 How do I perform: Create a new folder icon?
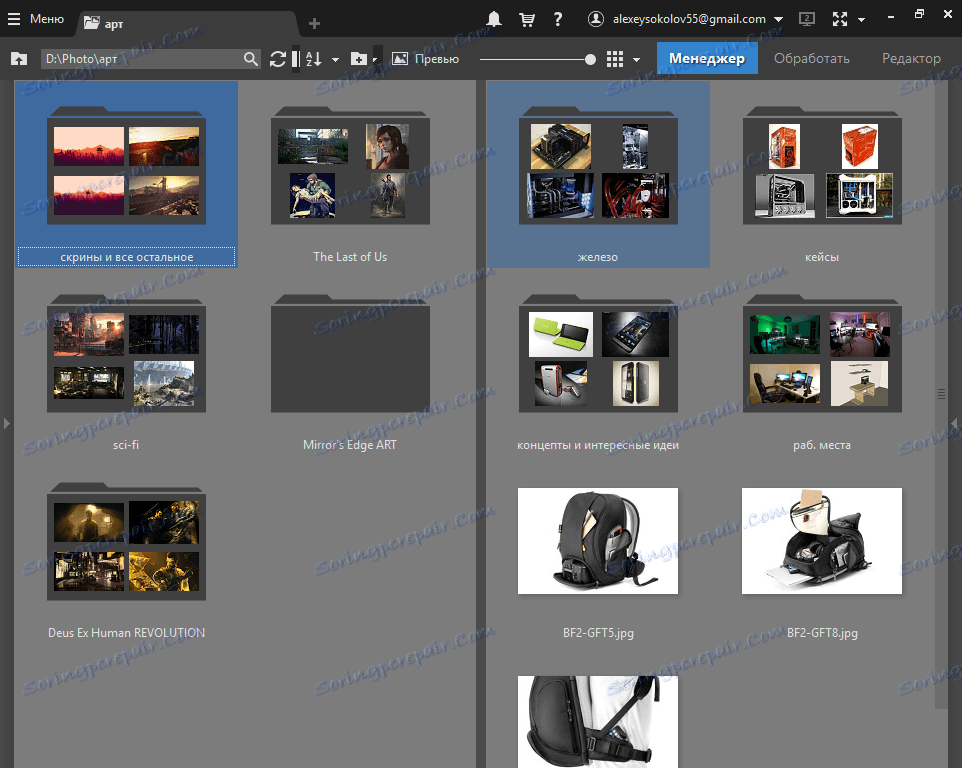359,59
